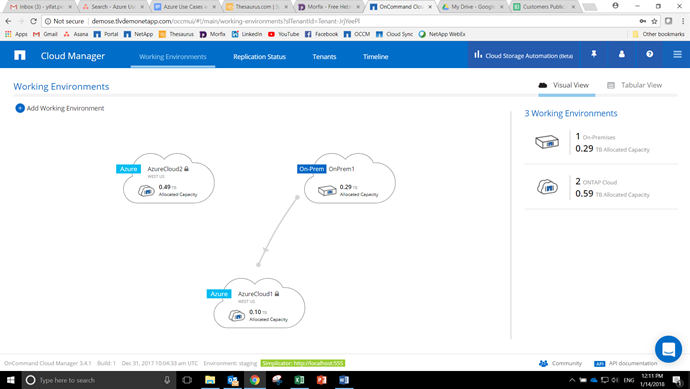Viewport: 690px width, 389px height.
Task: Switch to Tabular View
Action: coord(635,85)
